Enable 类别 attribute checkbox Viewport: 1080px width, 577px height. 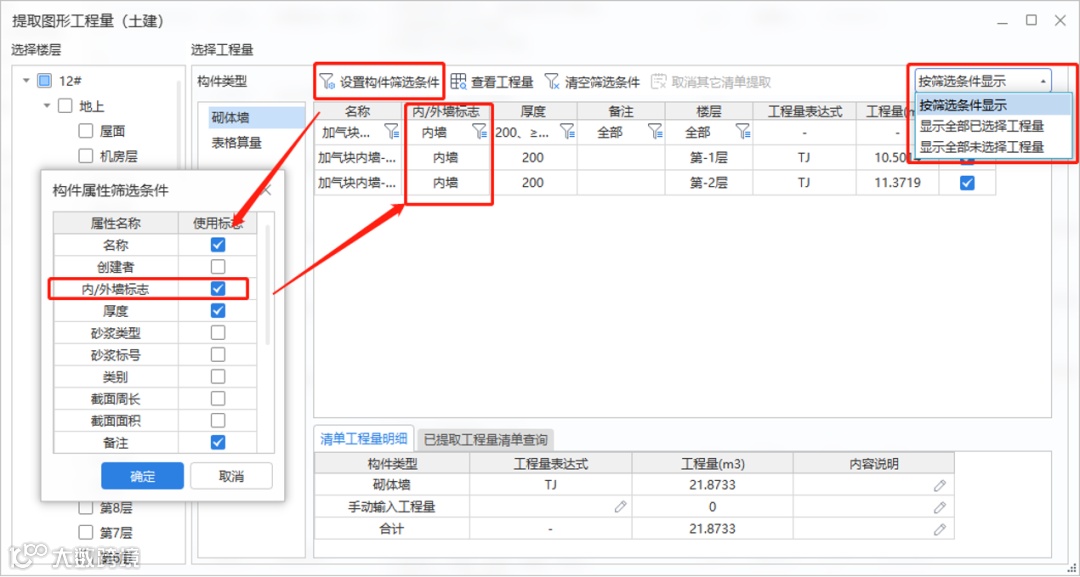(218, 377)
